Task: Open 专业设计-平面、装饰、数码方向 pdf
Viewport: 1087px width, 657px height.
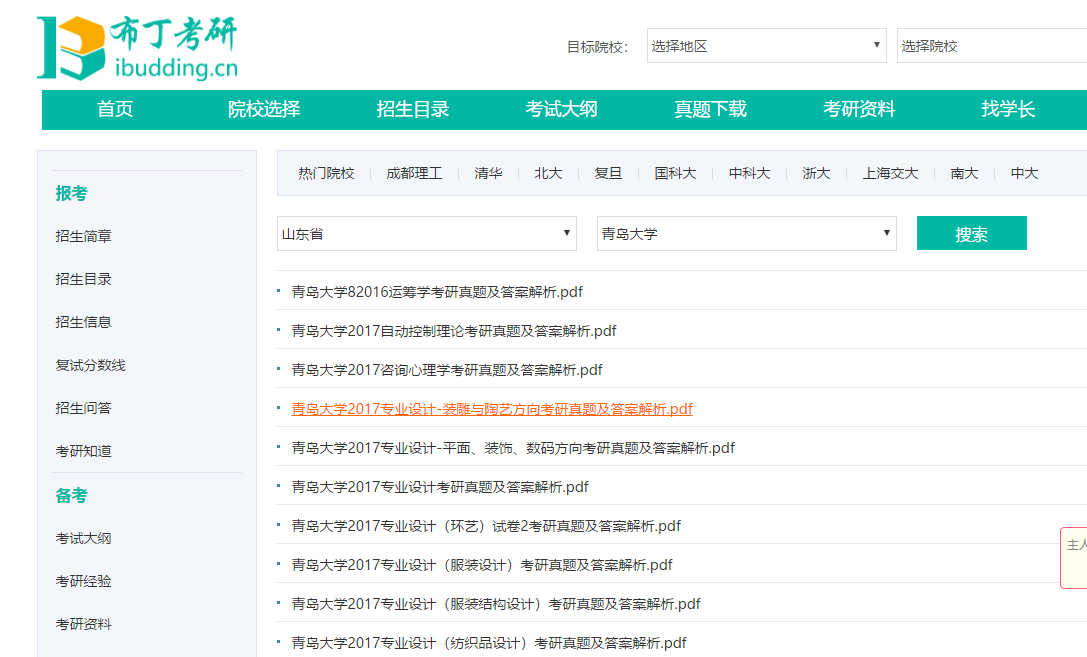Action: coord(513,448)
